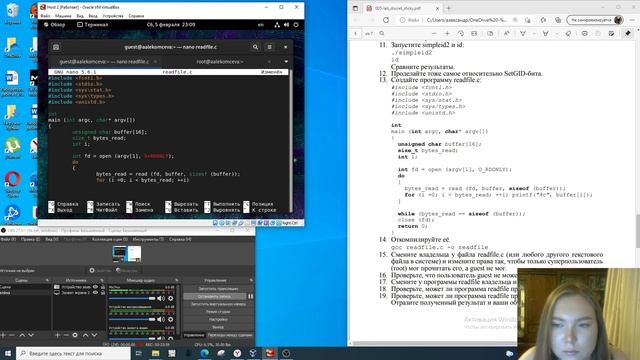This screenshot has width=640, height=360.
Task: Mute the second OBS mixer channel
Action: [x=161, y=319]
